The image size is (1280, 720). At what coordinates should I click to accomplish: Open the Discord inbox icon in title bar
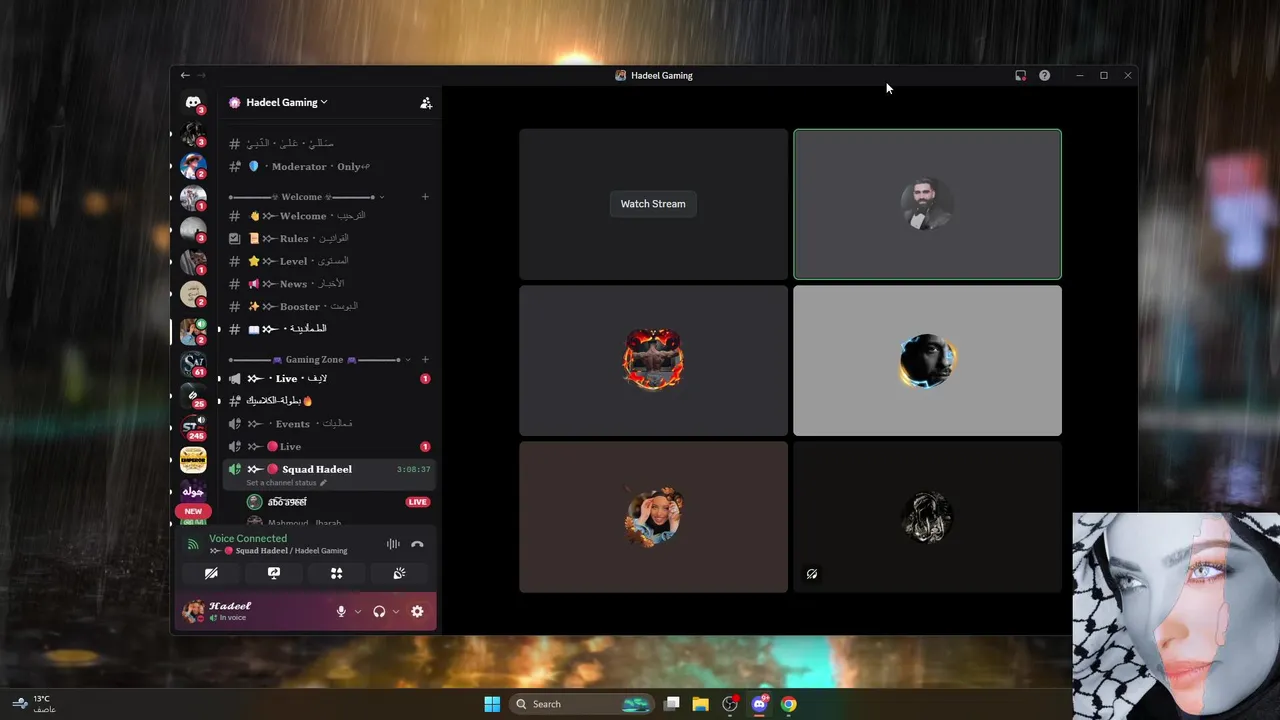click(1020, 75)
